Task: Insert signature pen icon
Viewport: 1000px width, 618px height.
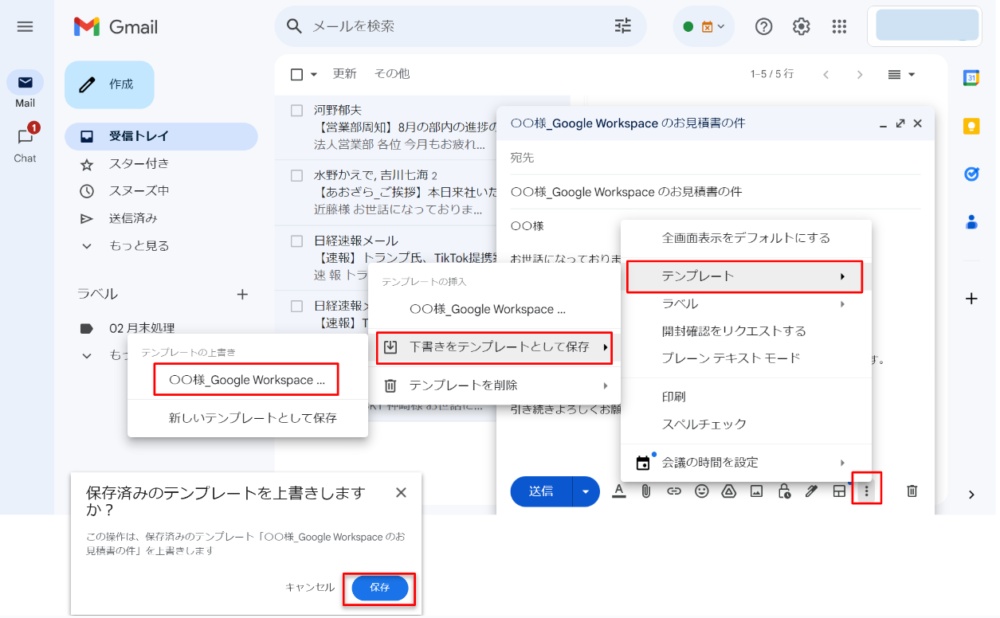Action: click(811, 491)
